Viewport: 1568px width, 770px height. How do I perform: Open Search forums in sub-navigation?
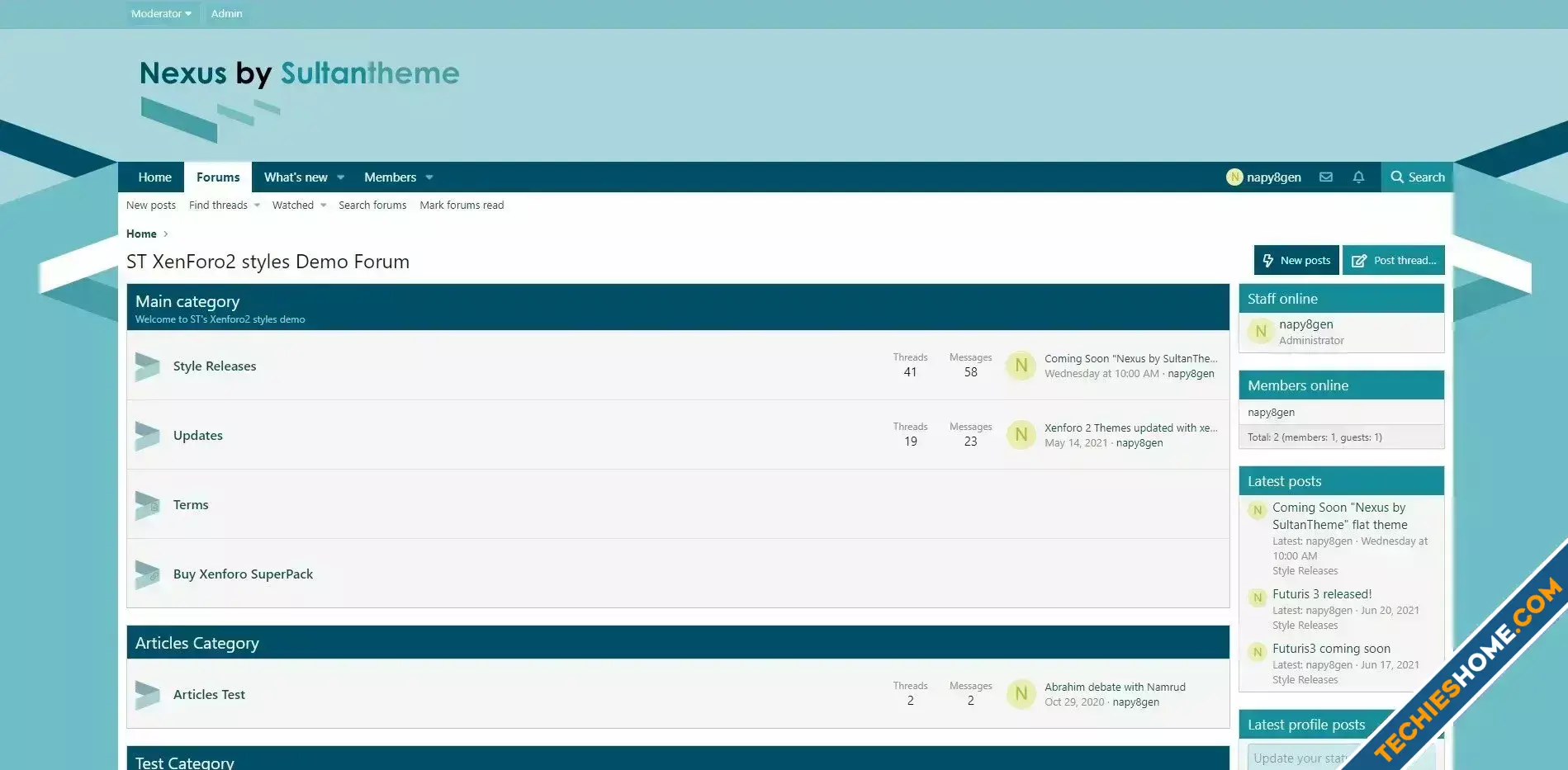[372, 205]
